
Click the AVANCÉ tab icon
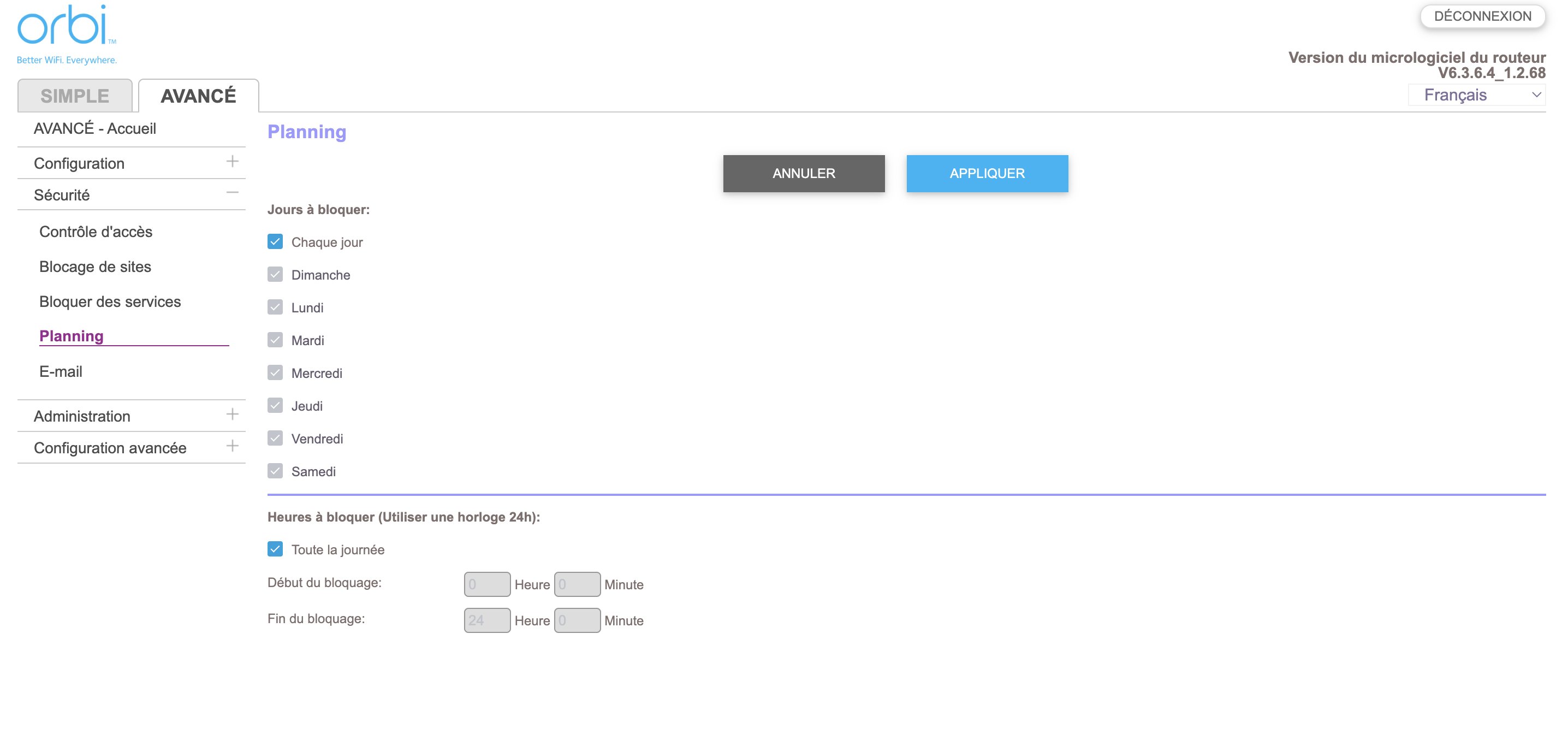(x=197, y=96)
